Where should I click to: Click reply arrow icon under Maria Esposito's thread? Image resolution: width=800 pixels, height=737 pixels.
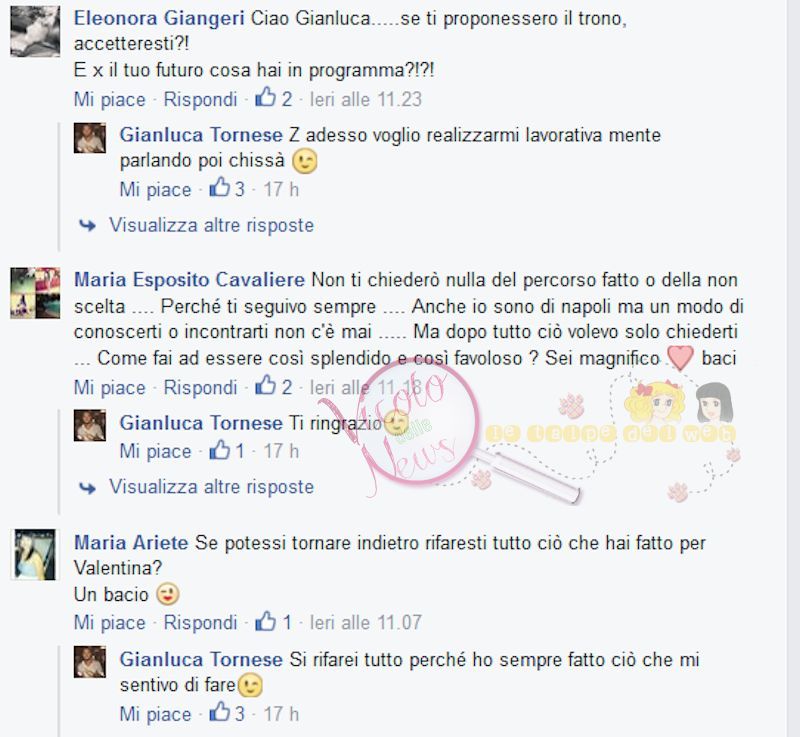click(88, 488)
